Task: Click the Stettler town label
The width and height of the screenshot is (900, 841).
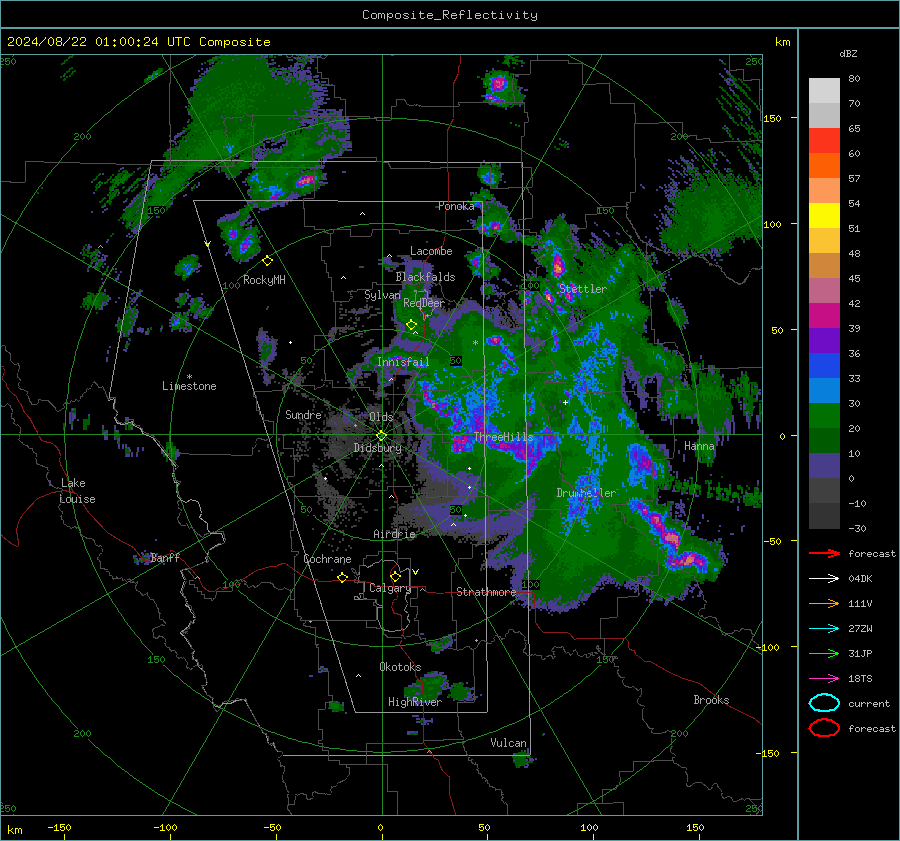Action: tap(583, 289)
